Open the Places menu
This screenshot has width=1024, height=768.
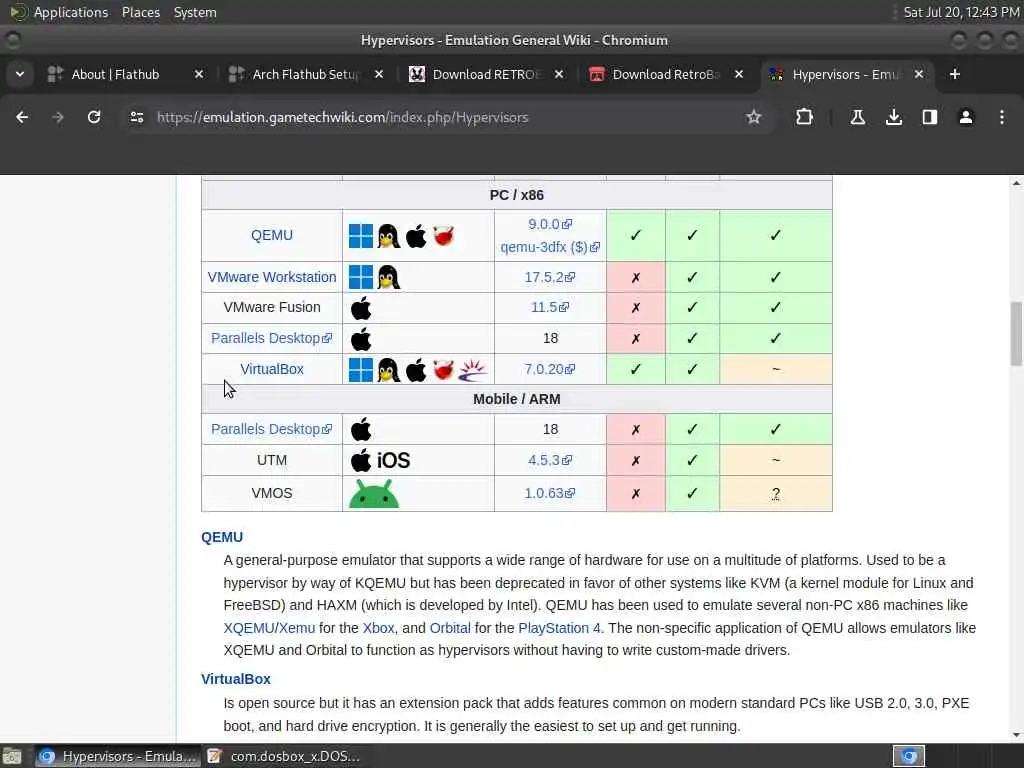(x=141, y=12)
